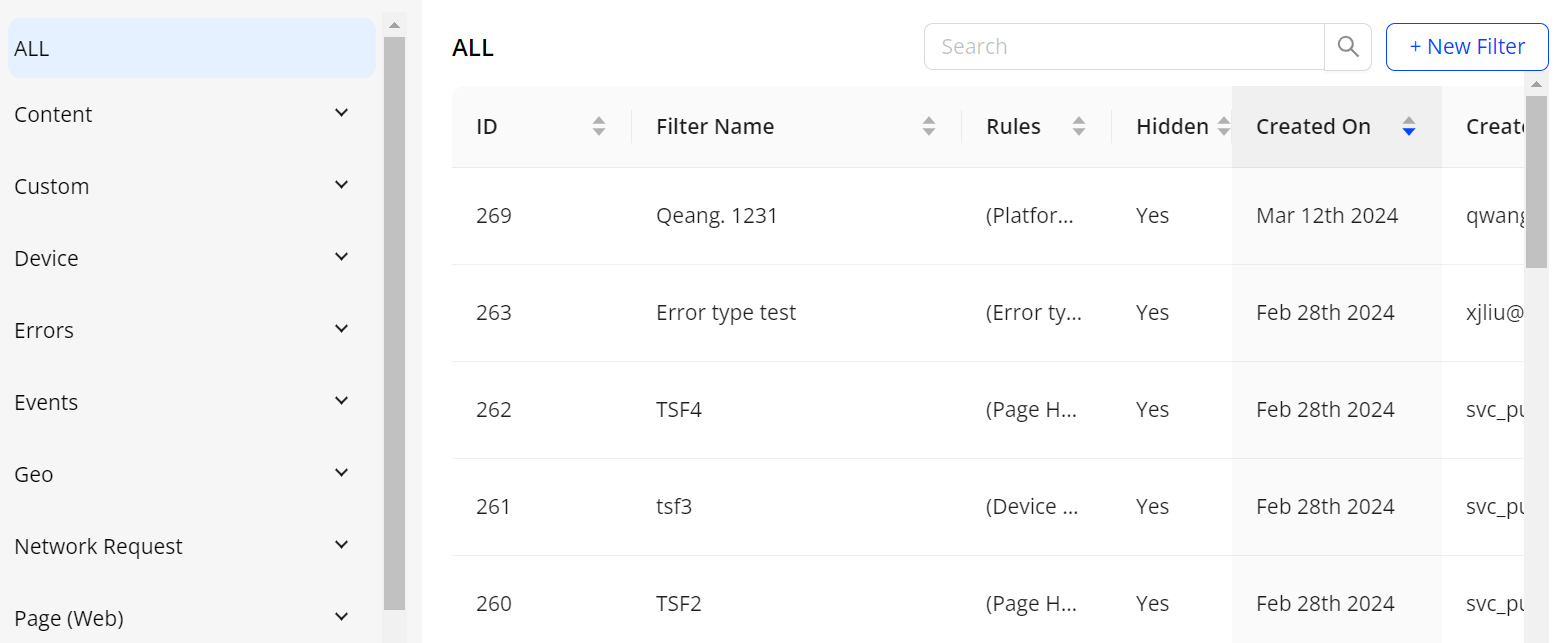The height and width of the screenshot is (643, 1561).
Task: Select ALL in the sidebar
Action: coord(191,48)
